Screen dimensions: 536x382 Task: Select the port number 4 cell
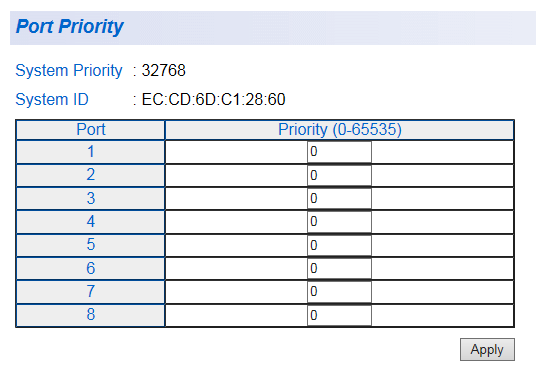tap(91, 222)
